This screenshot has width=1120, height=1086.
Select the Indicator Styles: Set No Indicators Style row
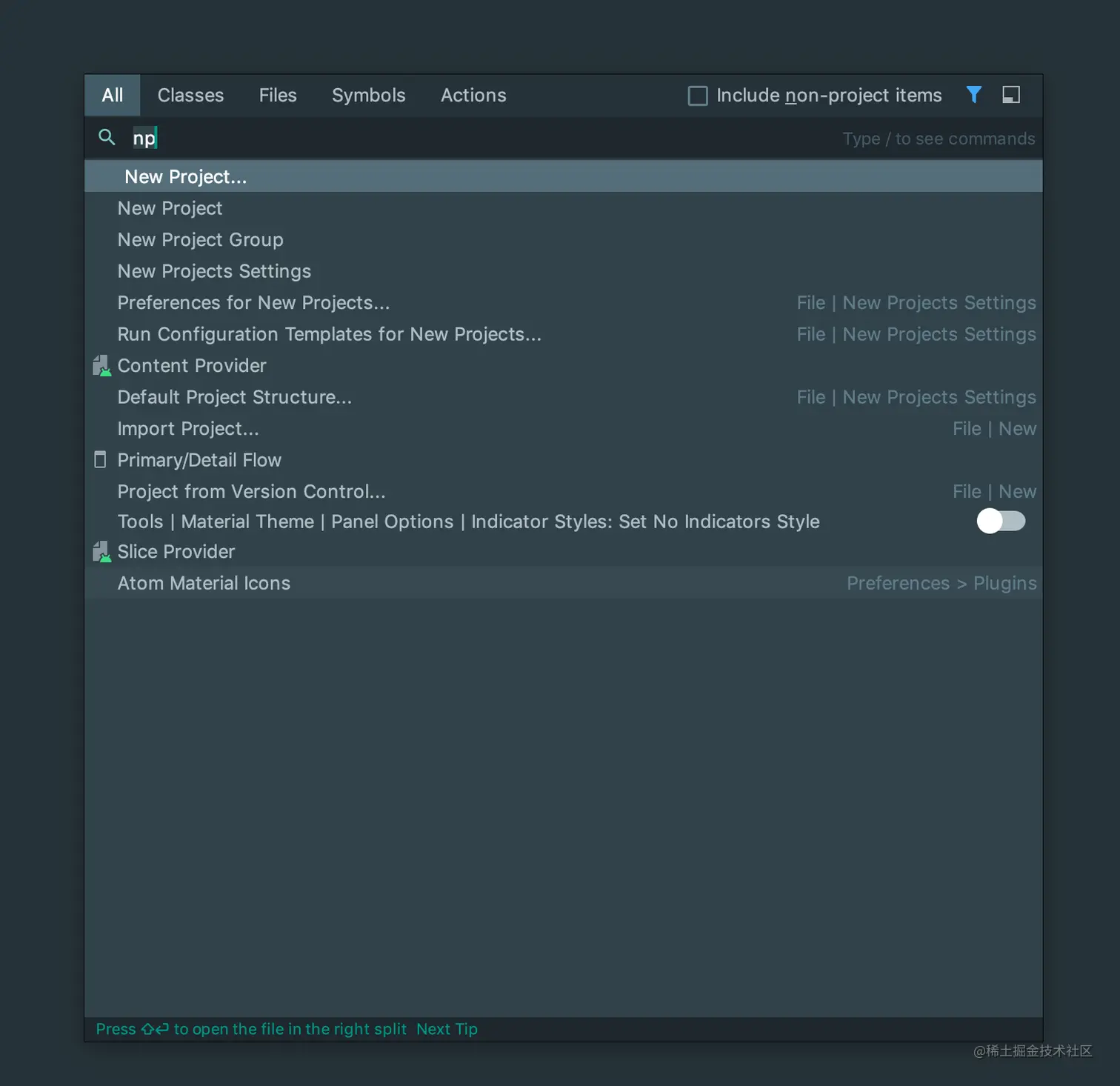[564, 522]
